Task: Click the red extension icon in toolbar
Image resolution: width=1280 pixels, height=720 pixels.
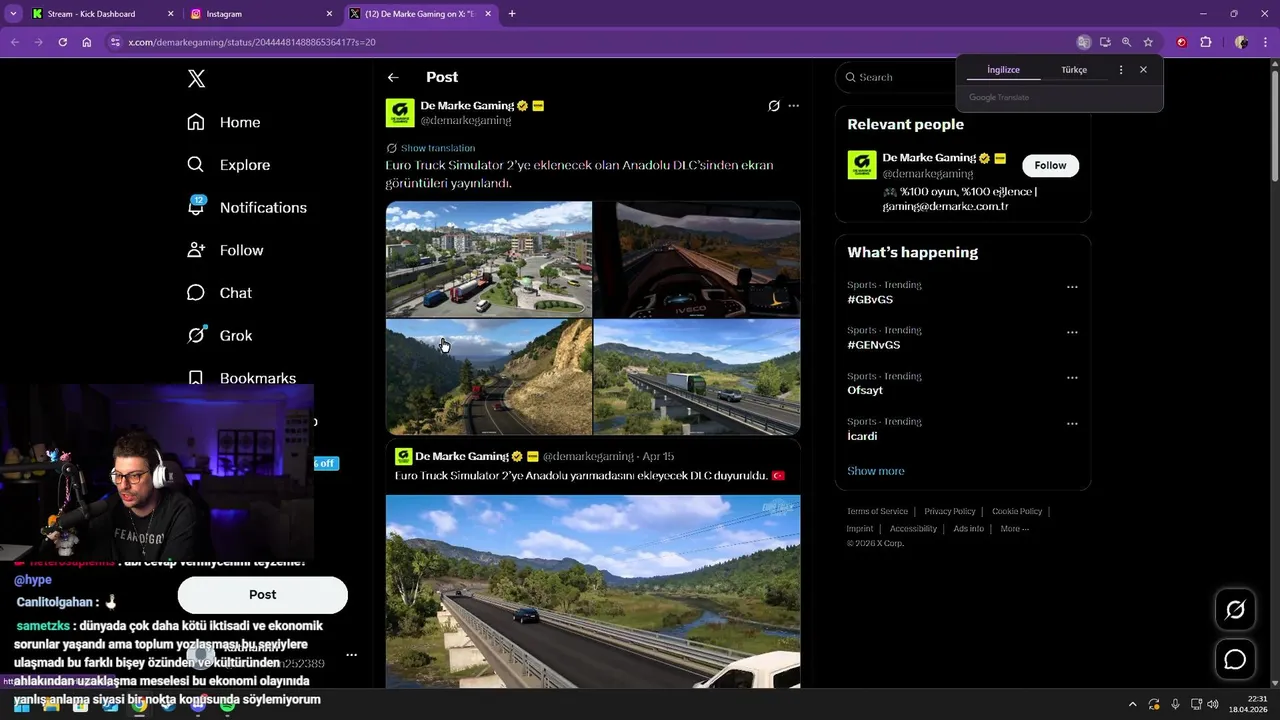Action: pyautogui.click(x=1181, y=42)
